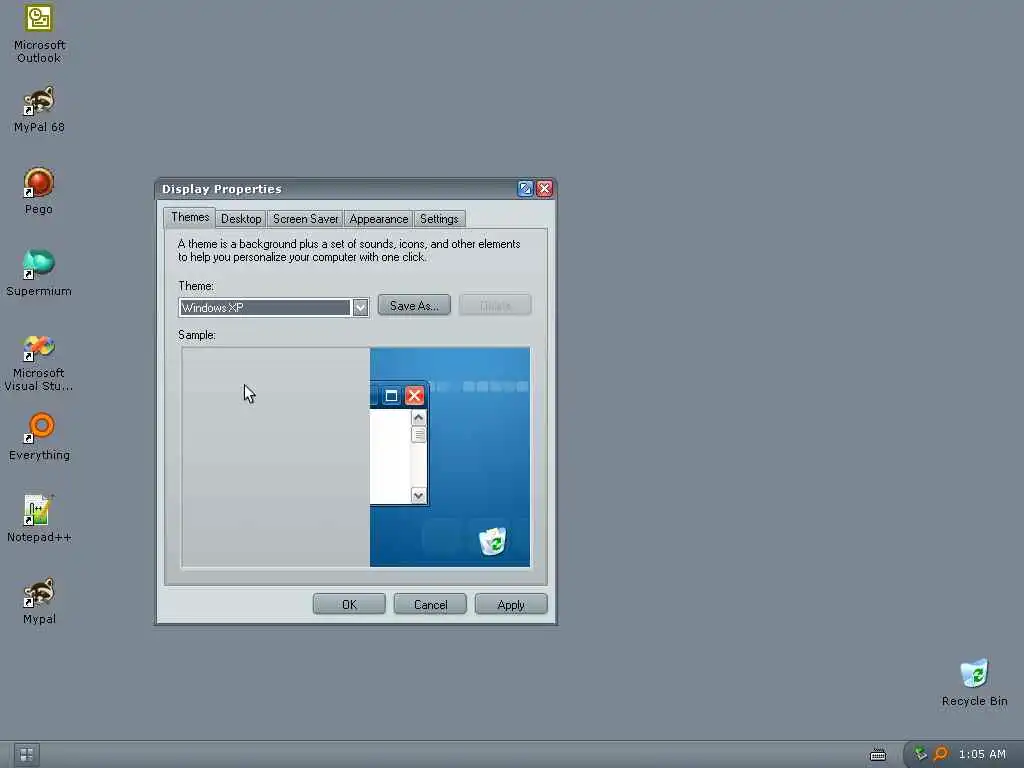The width and height of the screenshot is (1024, 768).
Task: Close the Display Properties dialog
Action: 545,189
